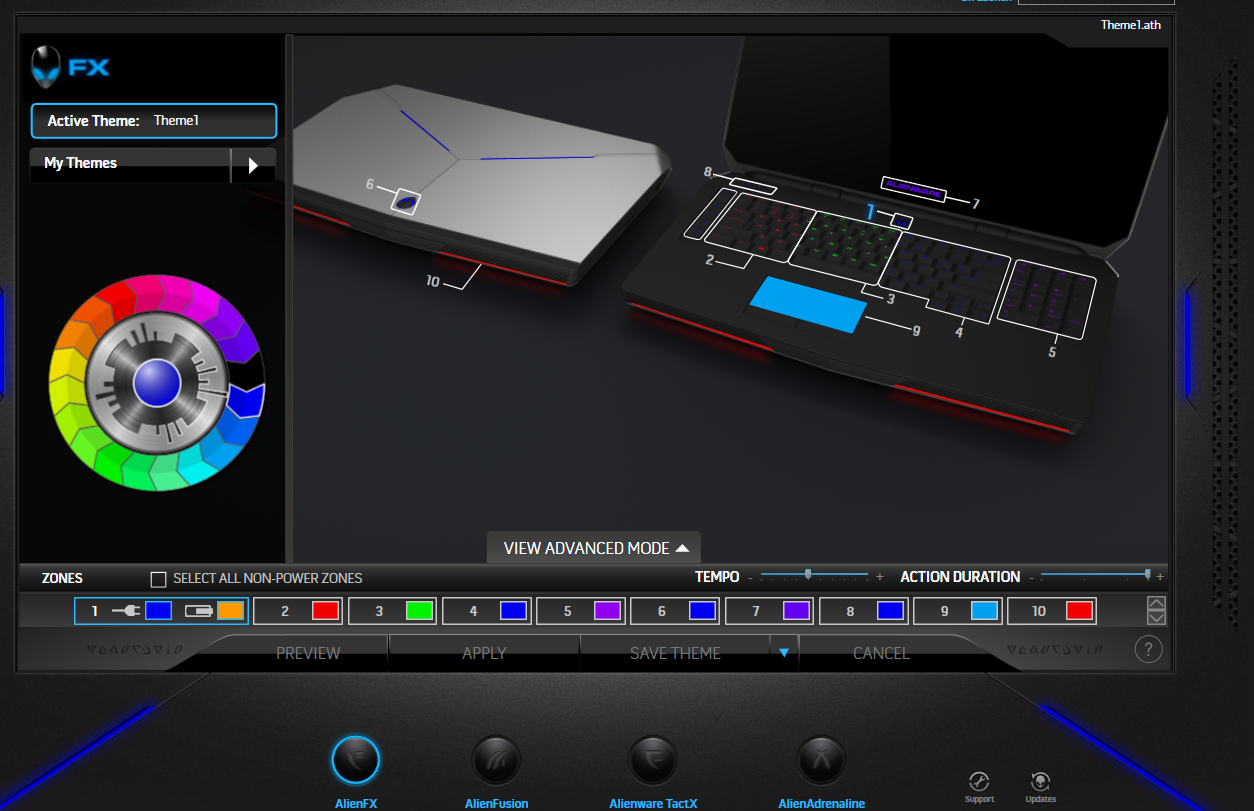1254x811 pixels.
Task: Decrease action duration with minus sign
Action: pyautogui.click(x=1031, y=578)
